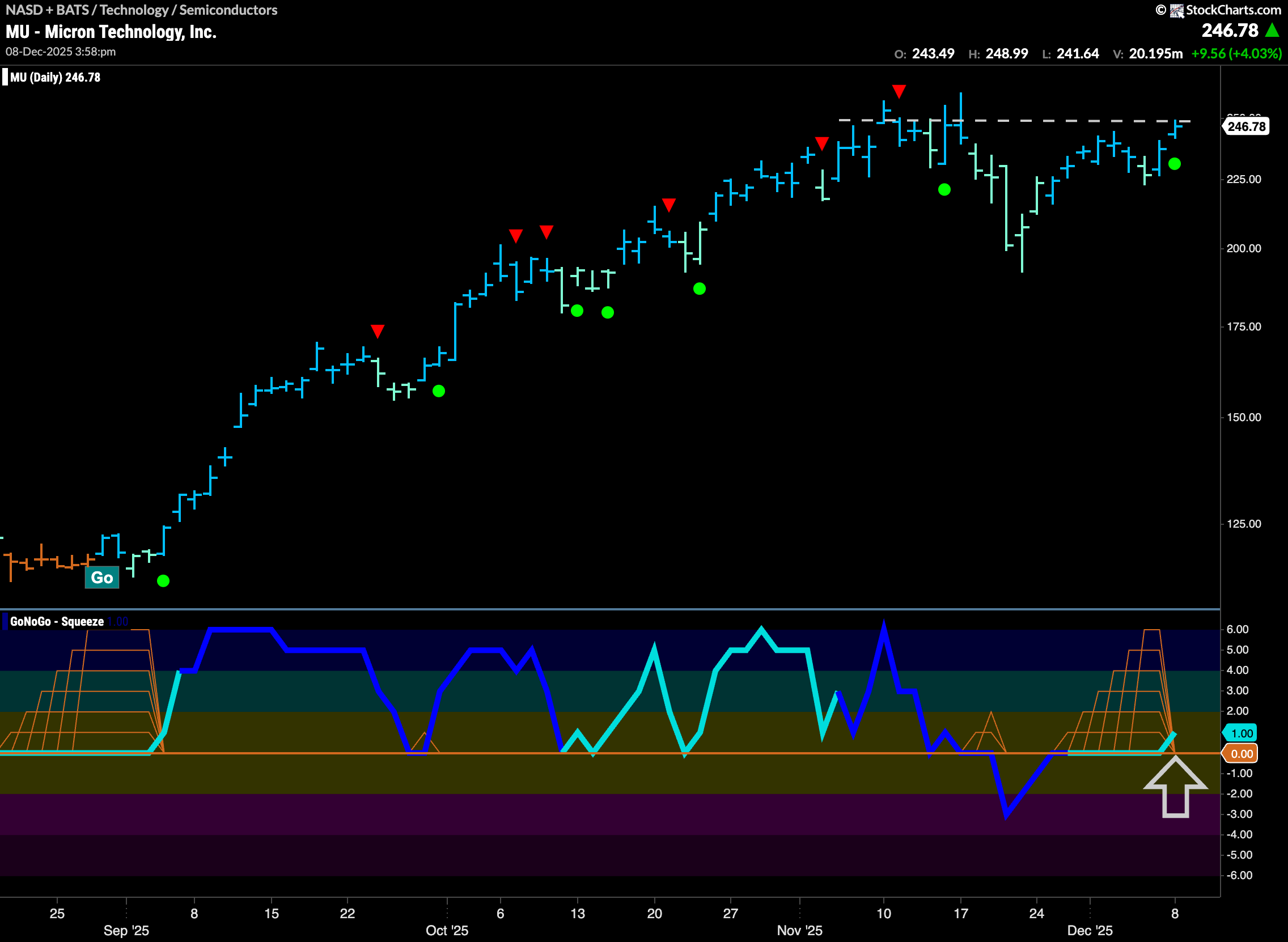Click the teal Go signal label on the chart
This screenshot has width=1288, height=942.
pos(103,577)
